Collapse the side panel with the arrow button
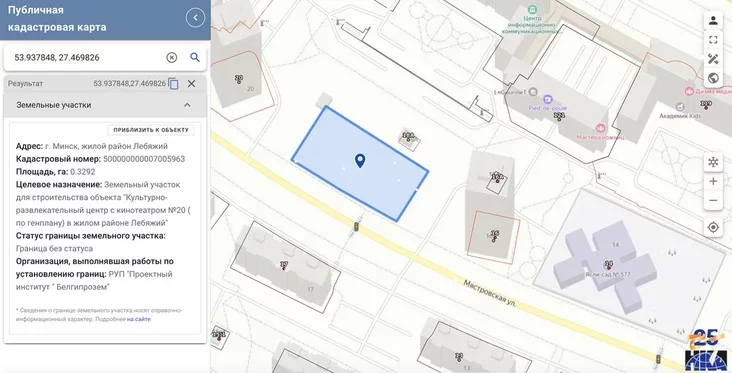The image size is (732, 373). [x=195, y=18]
